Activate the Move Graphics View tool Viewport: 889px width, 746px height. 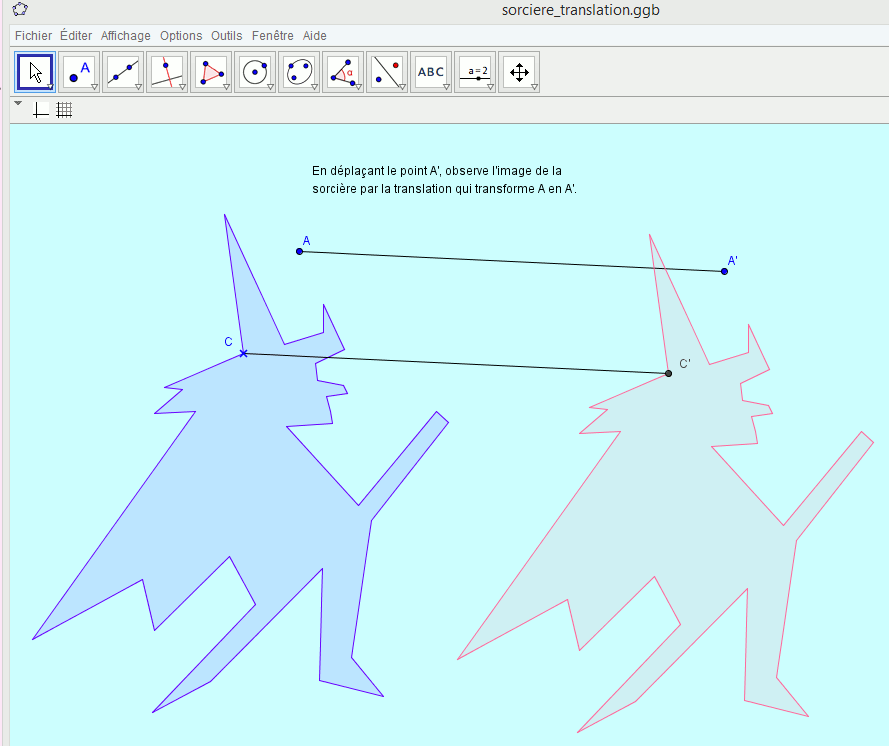point(518,71)
